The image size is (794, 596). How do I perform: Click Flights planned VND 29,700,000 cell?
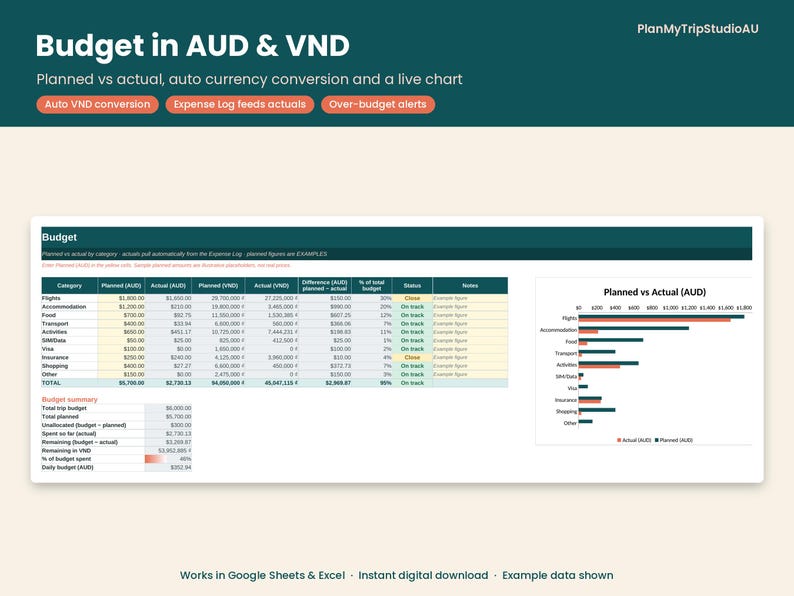coord(218,298)
